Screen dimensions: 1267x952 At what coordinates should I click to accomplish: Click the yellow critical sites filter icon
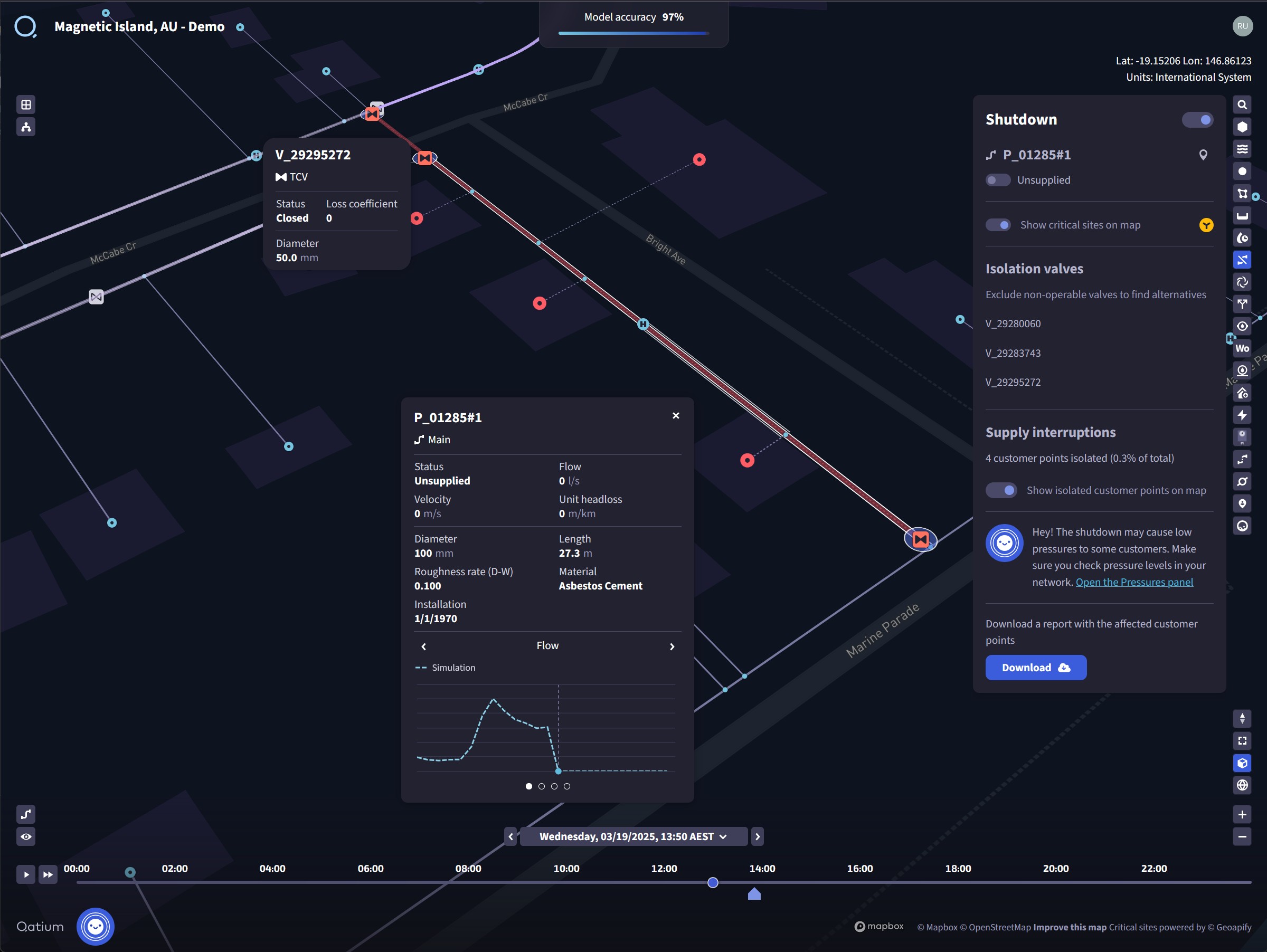coord(1206,225)
